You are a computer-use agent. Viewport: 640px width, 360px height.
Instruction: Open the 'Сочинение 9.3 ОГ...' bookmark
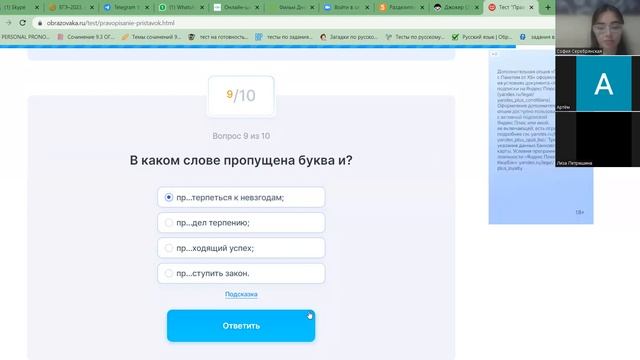click(x=86, y=37)
